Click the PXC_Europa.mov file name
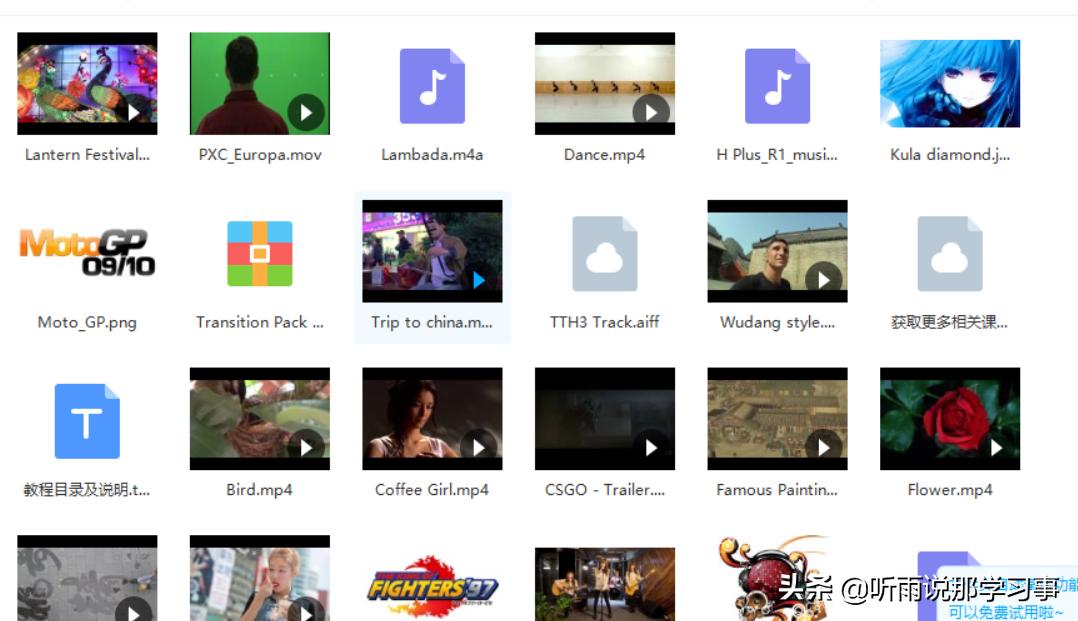The height and width of the screenshot is (621, 1078). tap(260, 155)
